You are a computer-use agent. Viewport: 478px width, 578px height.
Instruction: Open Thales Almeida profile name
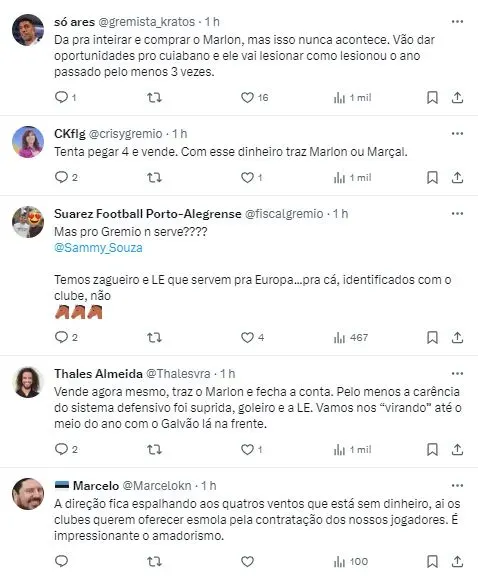(98, 374)
